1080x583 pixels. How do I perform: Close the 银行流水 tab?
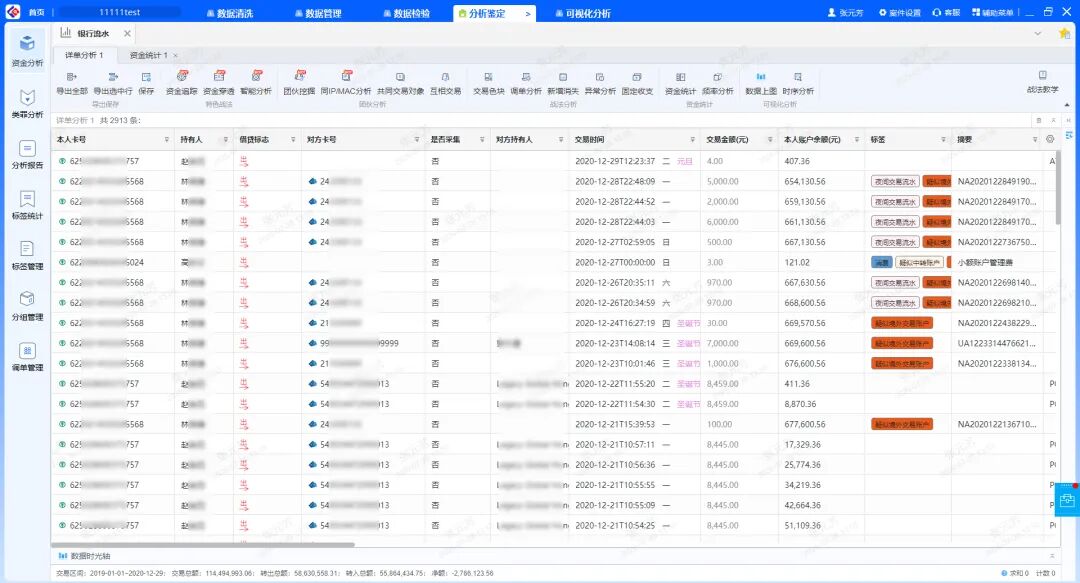127,33
